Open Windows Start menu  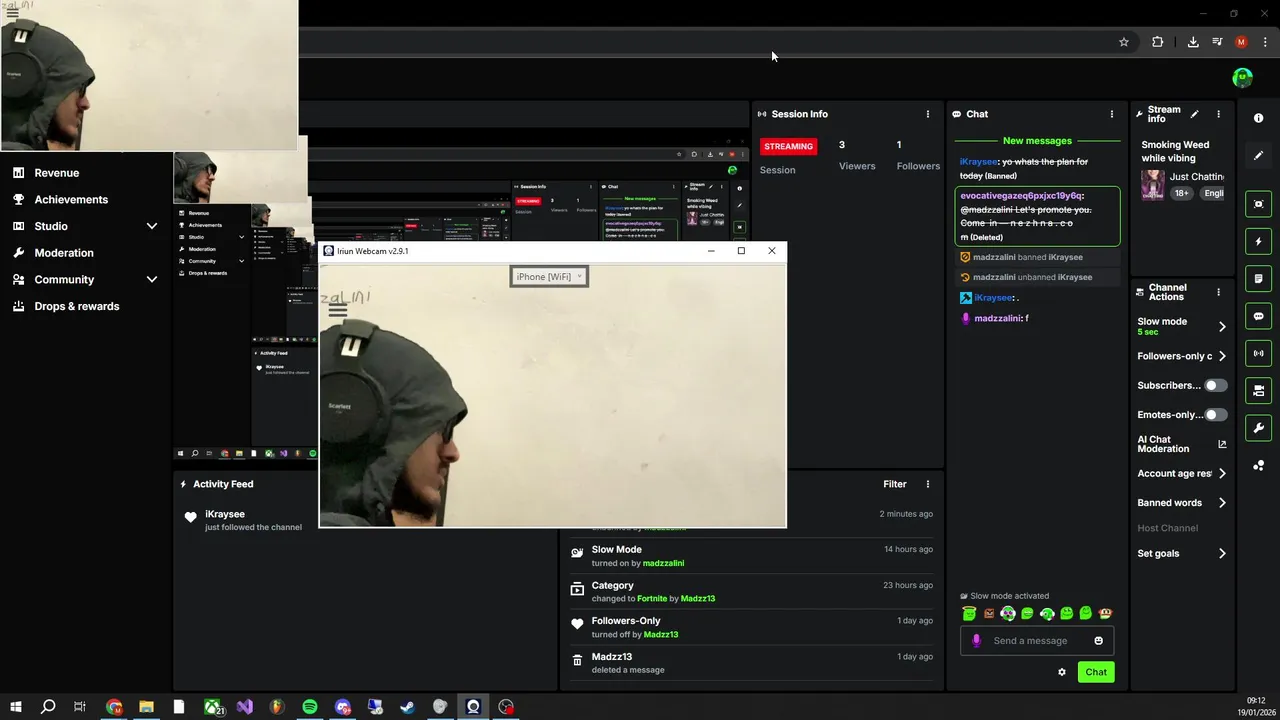pyautogui.click(x=16, y=707)
